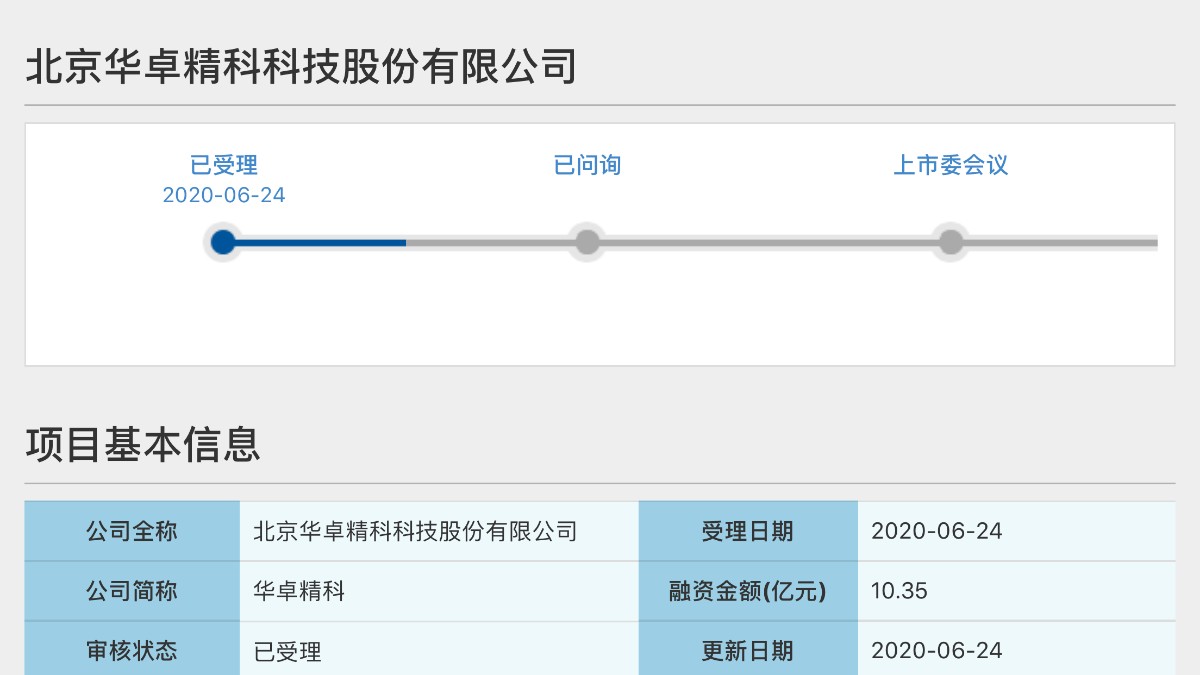
Task: Click the 公司简称 header cell
Action: (x=132, y=591)
